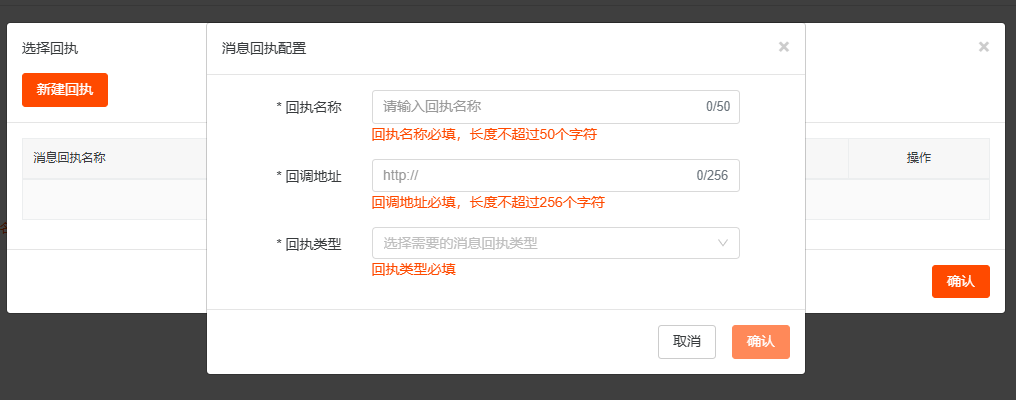Click the 选择回执 dialog title
Image resolution: width=1016 pixels, height=400 pixels.
(x=50, y=47)
